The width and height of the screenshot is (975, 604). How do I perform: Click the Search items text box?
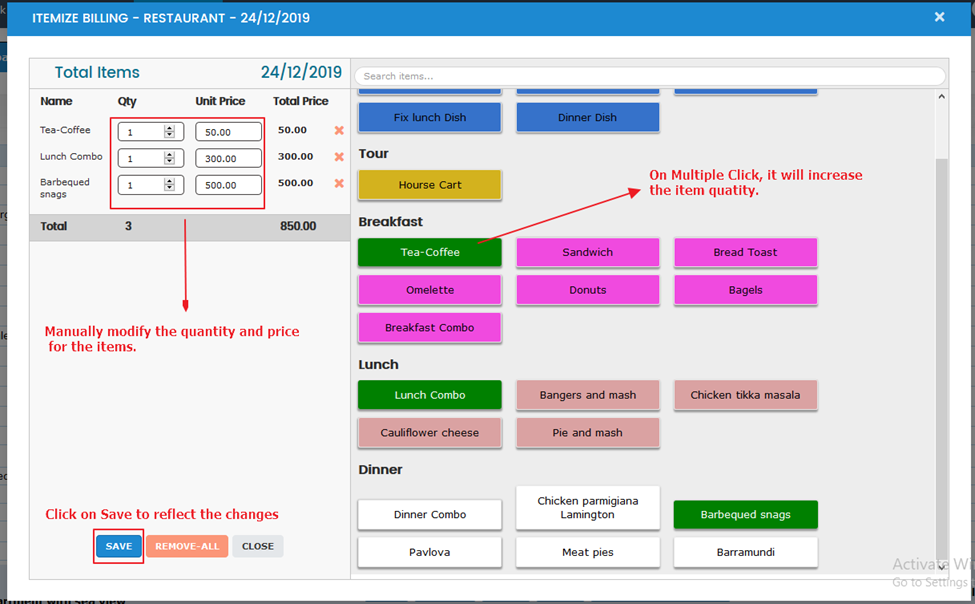point(649,76)
